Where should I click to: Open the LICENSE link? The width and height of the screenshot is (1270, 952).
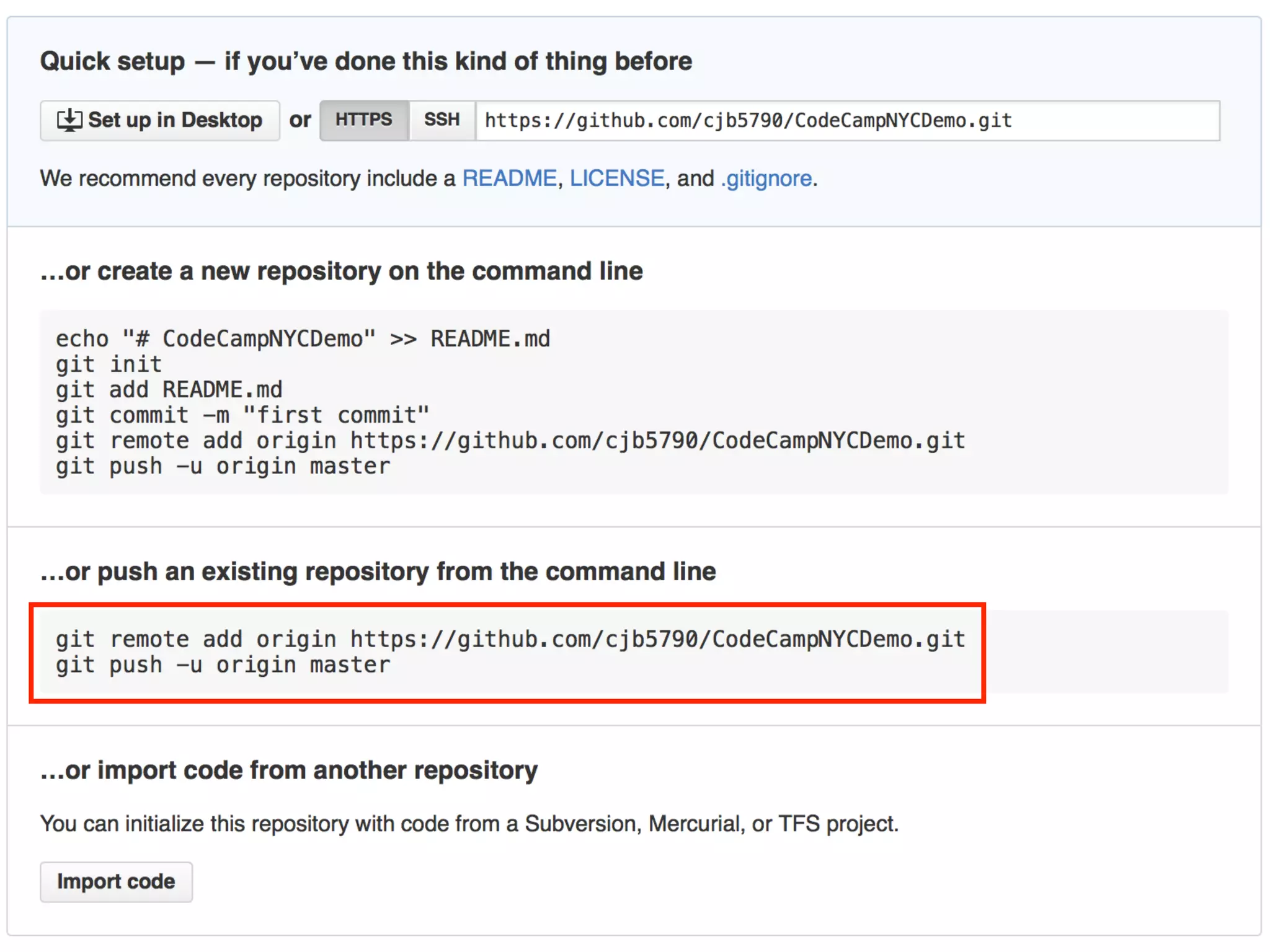coord(617,178)
